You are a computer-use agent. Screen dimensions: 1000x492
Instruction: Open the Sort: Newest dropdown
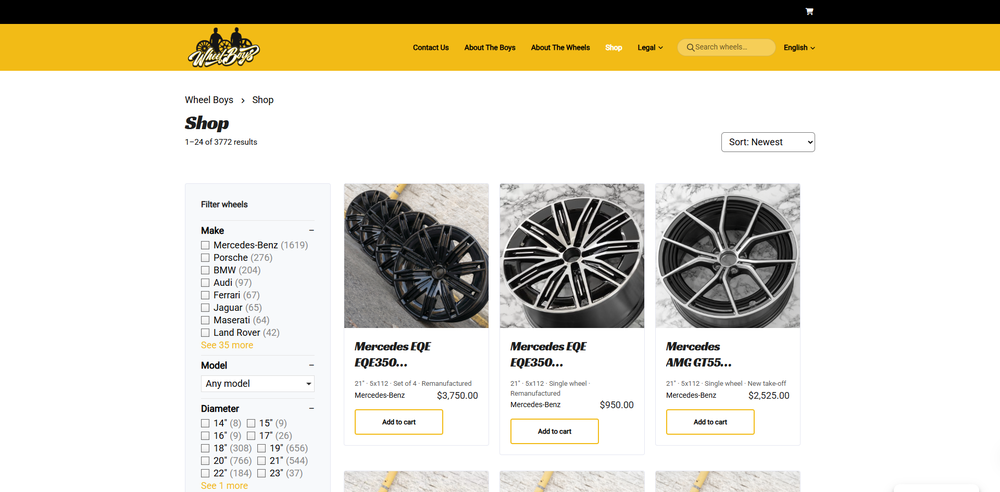[x=768, y=142]
